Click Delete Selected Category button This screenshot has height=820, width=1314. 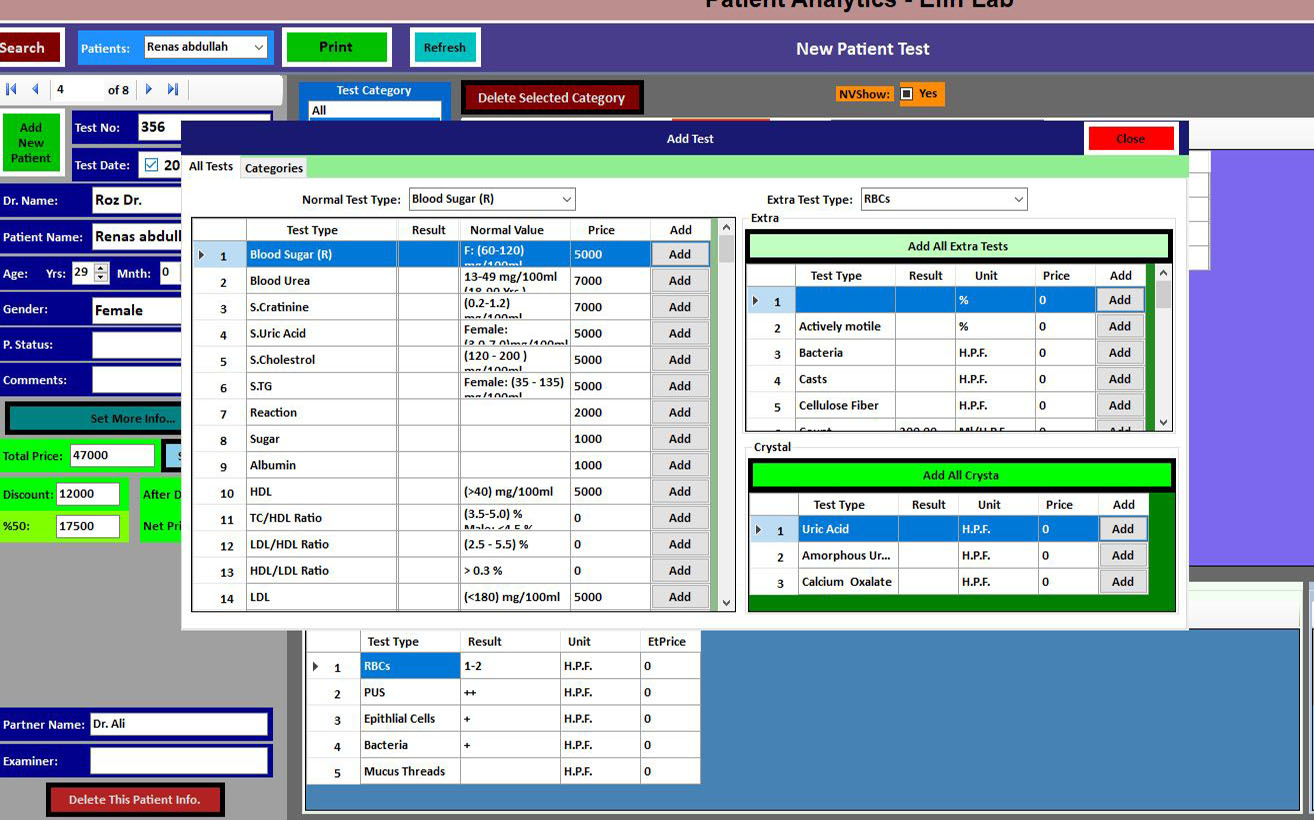(x=551, y=97)
